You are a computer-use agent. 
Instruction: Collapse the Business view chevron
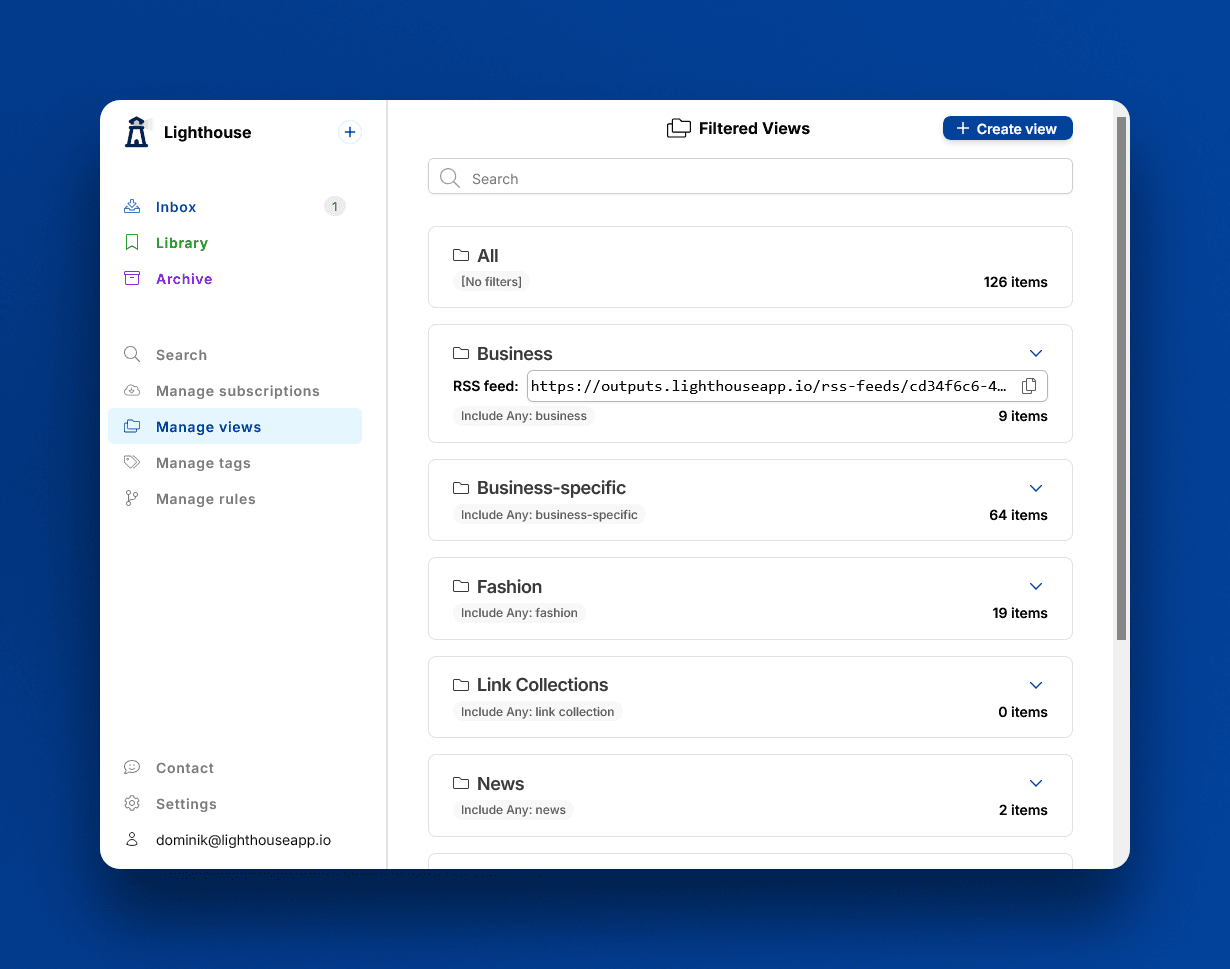click(x=1036, y=353)
